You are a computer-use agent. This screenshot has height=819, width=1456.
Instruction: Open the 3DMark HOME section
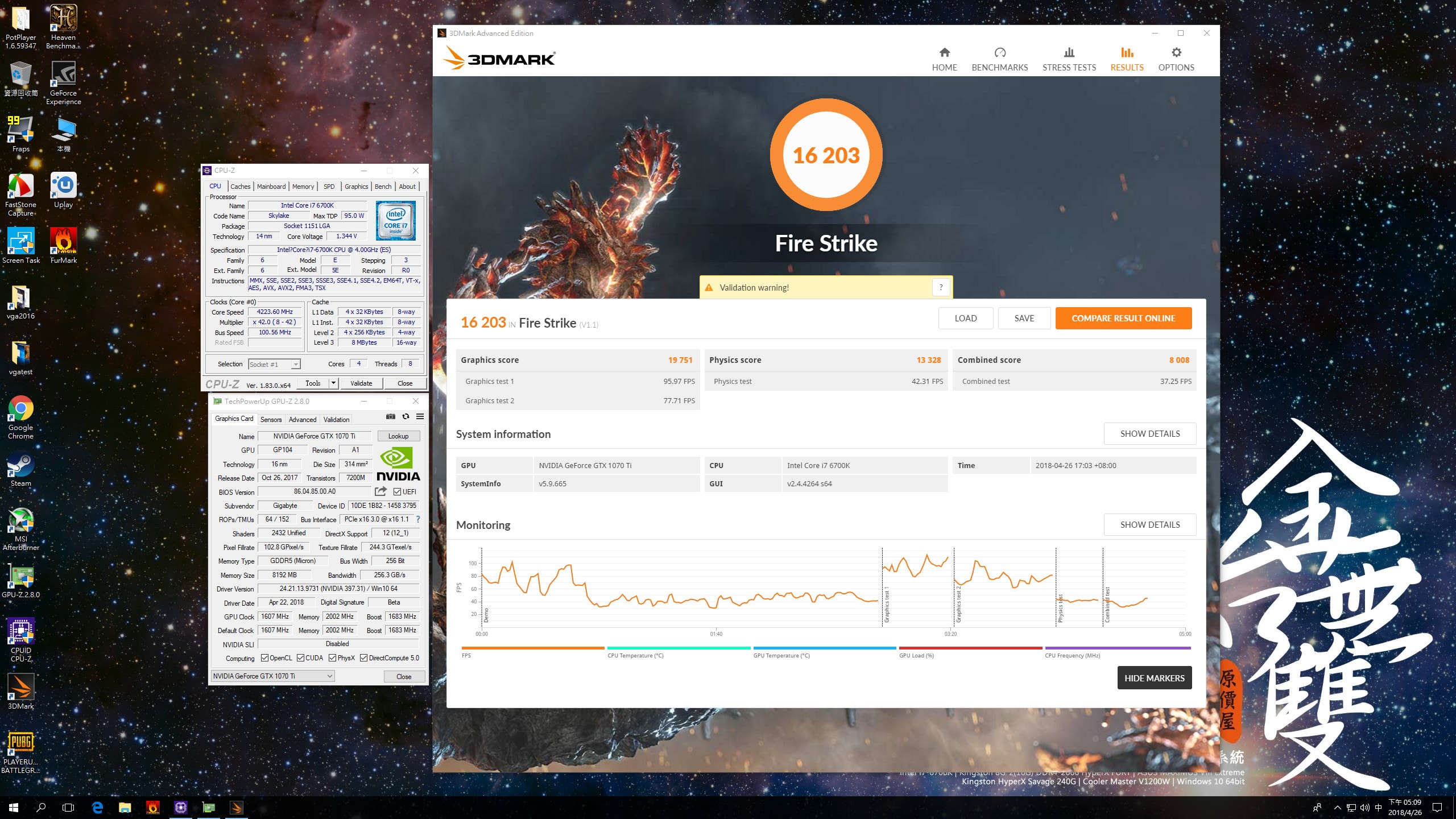click(944, 59)
